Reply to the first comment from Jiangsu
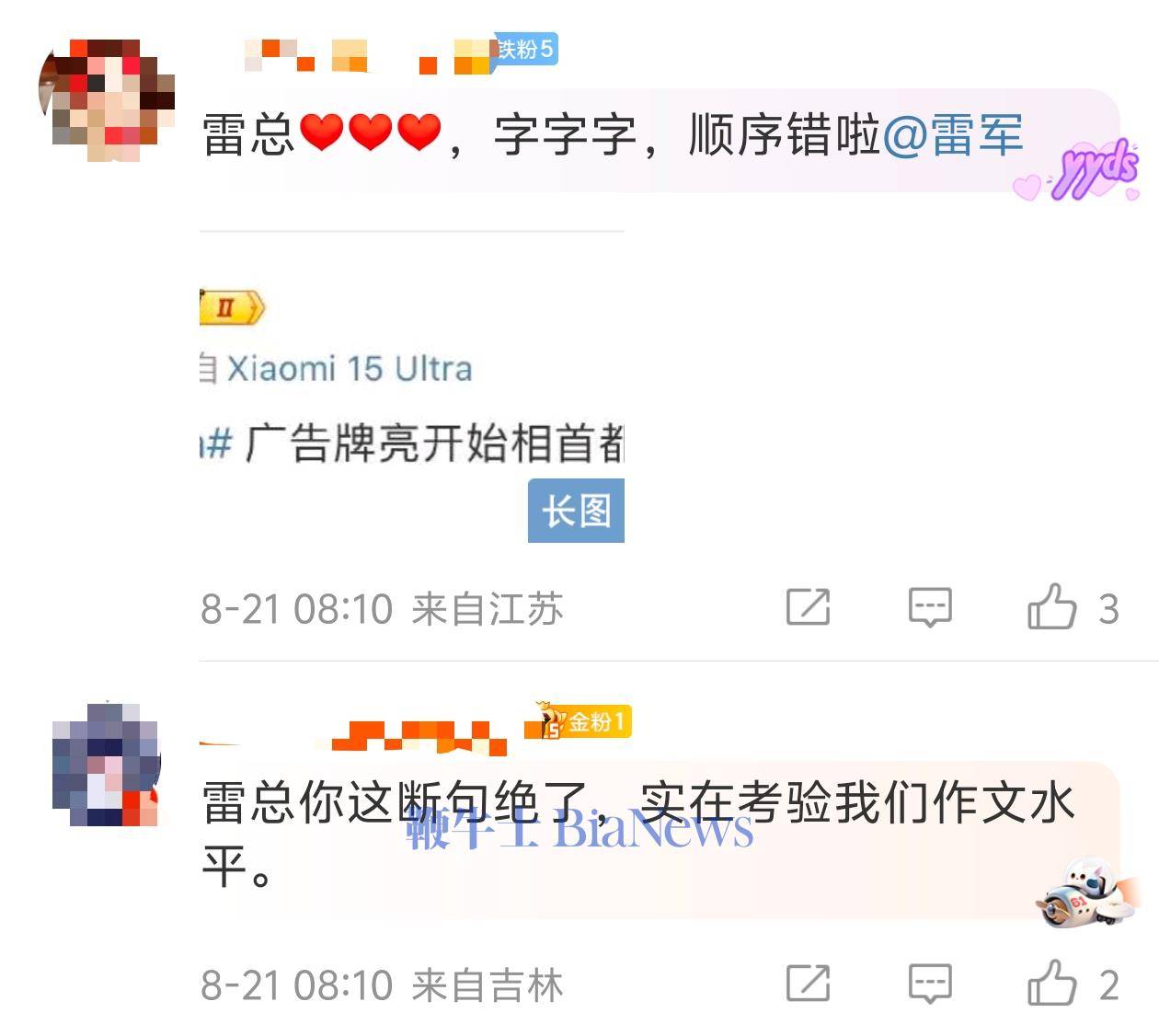 pyautogui.click(x=930, y=607)
